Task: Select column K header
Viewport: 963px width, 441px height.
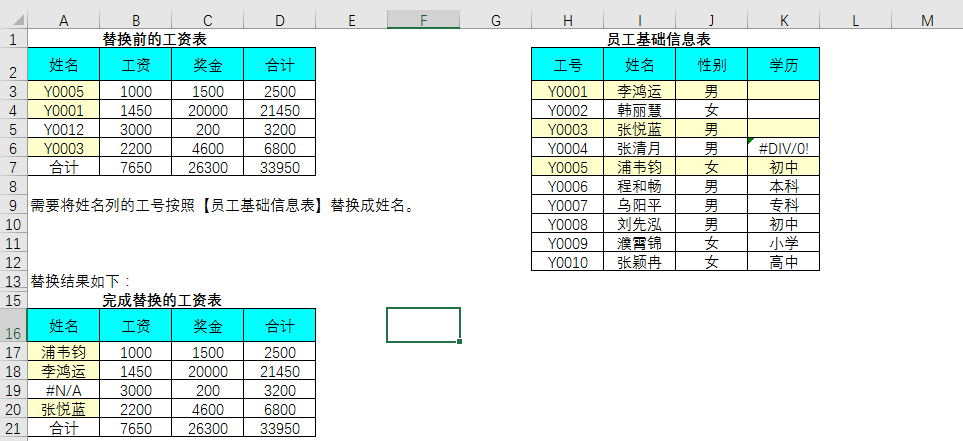Action: pos(783,20)
